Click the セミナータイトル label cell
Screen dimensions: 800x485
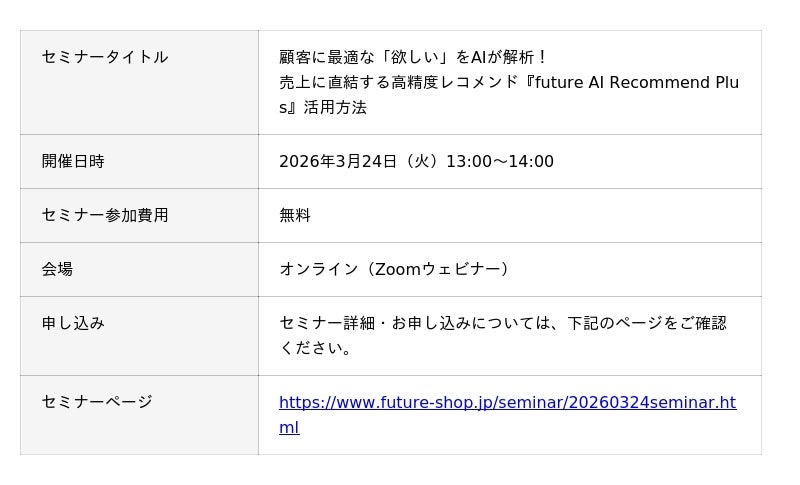point(105,57)
